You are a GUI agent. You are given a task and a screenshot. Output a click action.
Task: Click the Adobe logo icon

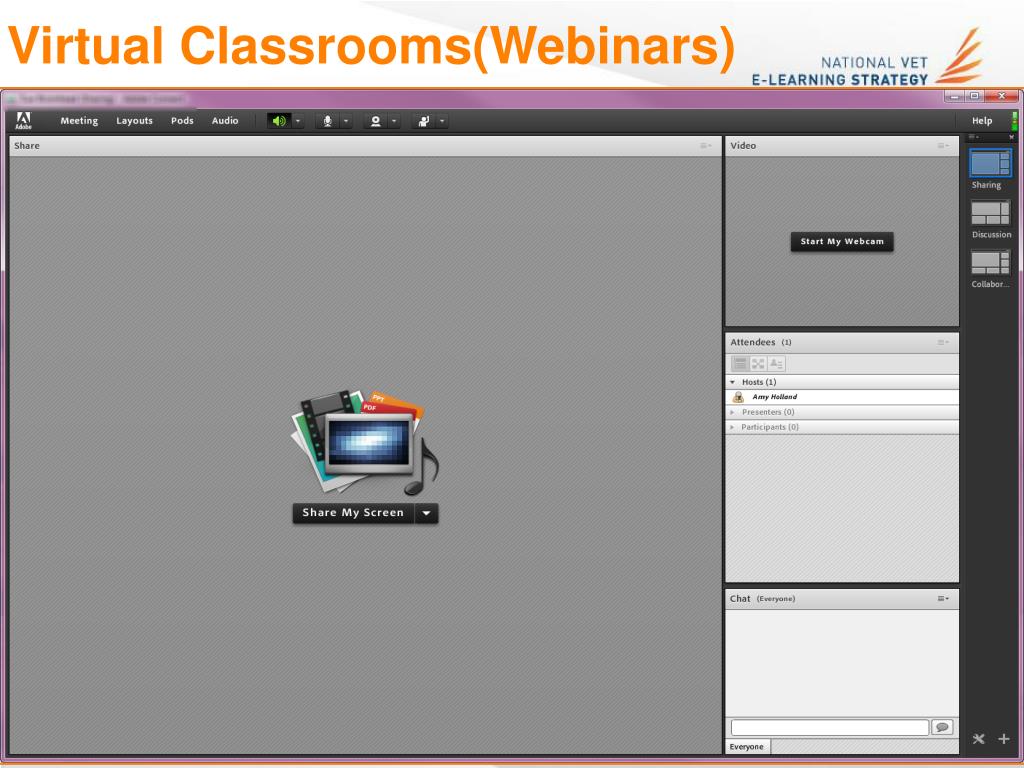24,121
